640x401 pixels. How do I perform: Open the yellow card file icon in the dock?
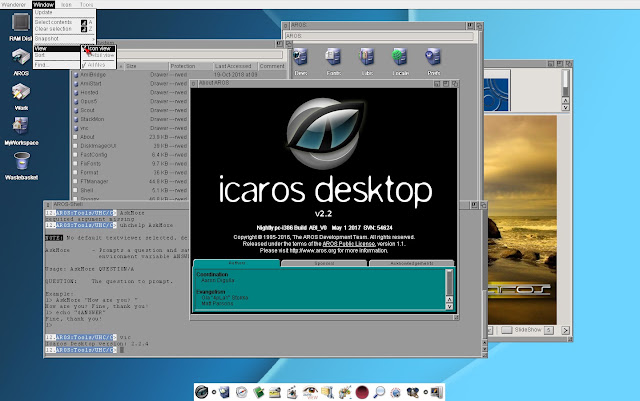275,392
